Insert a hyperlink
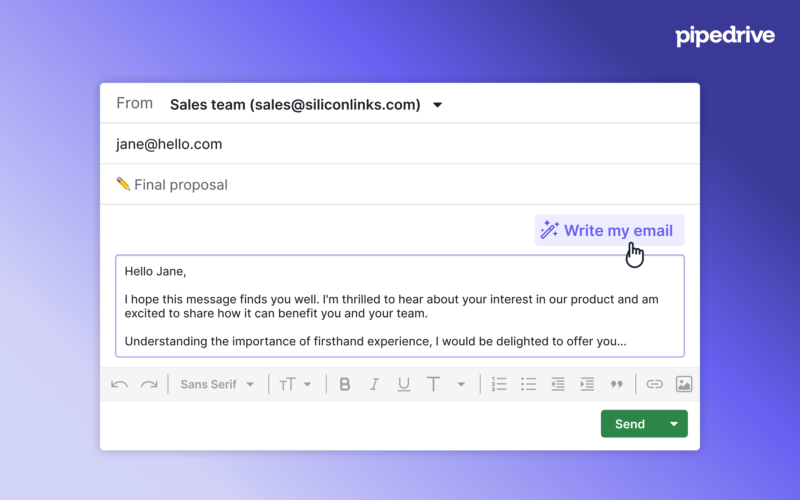Viewport: 800px width, 500px height. [654, 384]
